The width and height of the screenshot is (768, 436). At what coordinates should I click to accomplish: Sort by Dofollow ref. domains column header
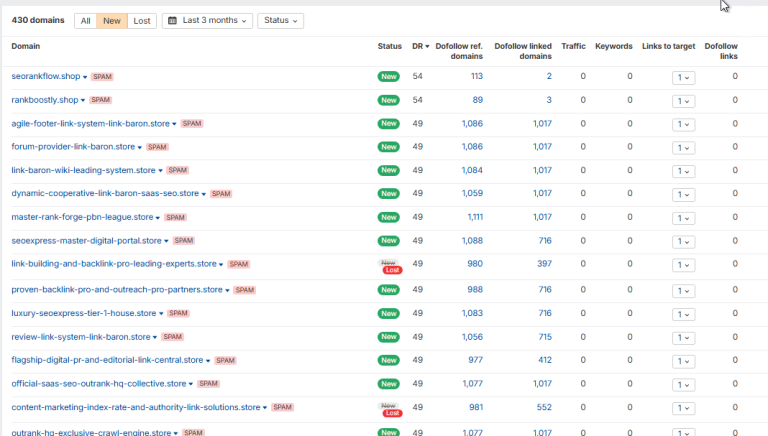(x=459, y=51)
